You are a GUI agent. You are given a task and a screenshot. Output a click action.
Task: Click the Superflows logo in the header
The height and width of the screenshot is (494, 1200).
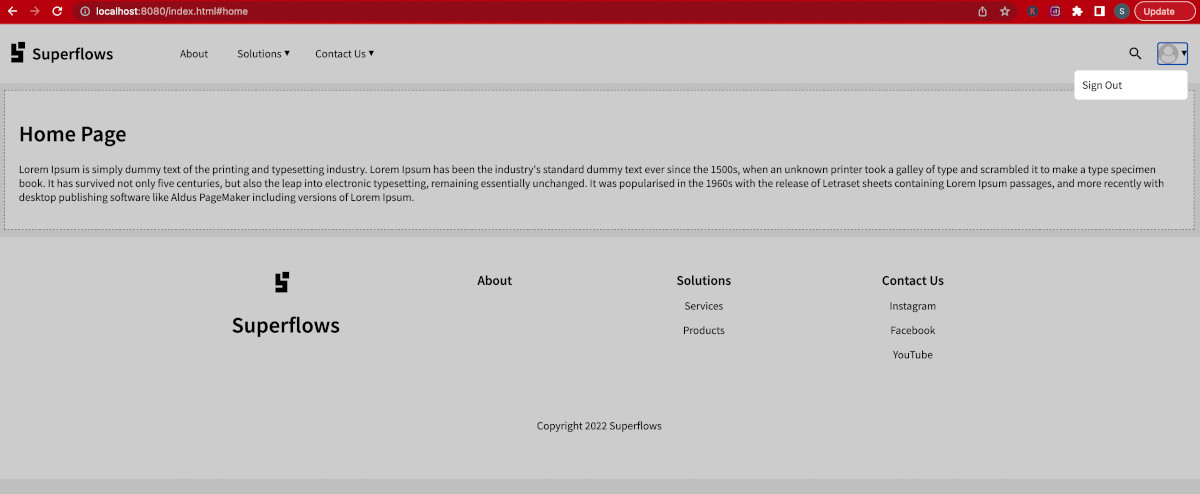coord(62,53)
